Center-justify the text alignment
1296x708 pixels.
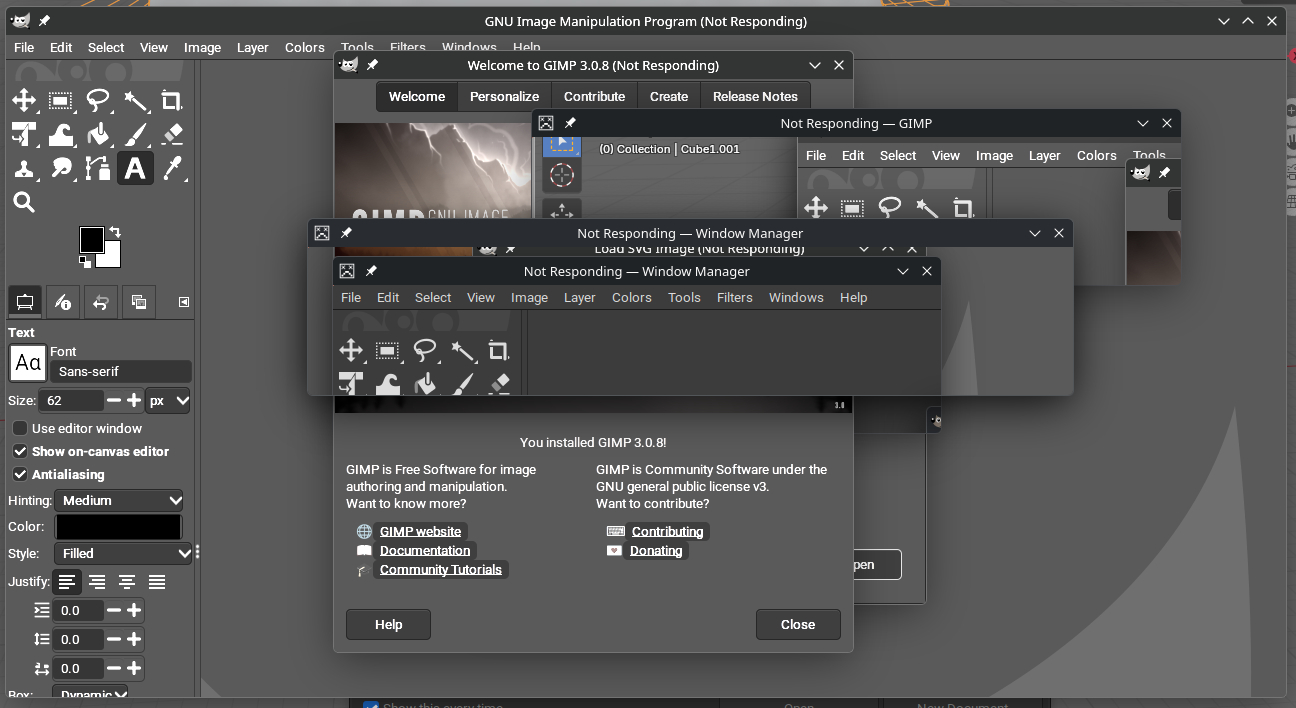point(127,582)
